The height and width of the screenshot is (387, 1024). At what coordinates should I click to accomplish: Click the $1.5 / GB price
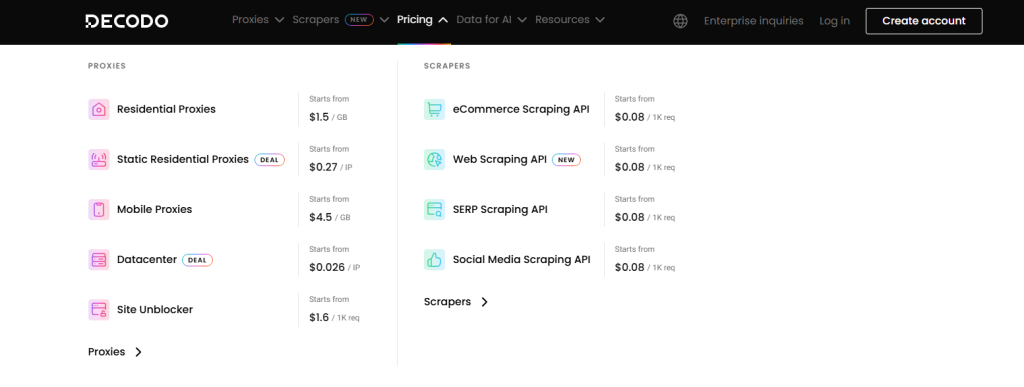pos(328,117)
